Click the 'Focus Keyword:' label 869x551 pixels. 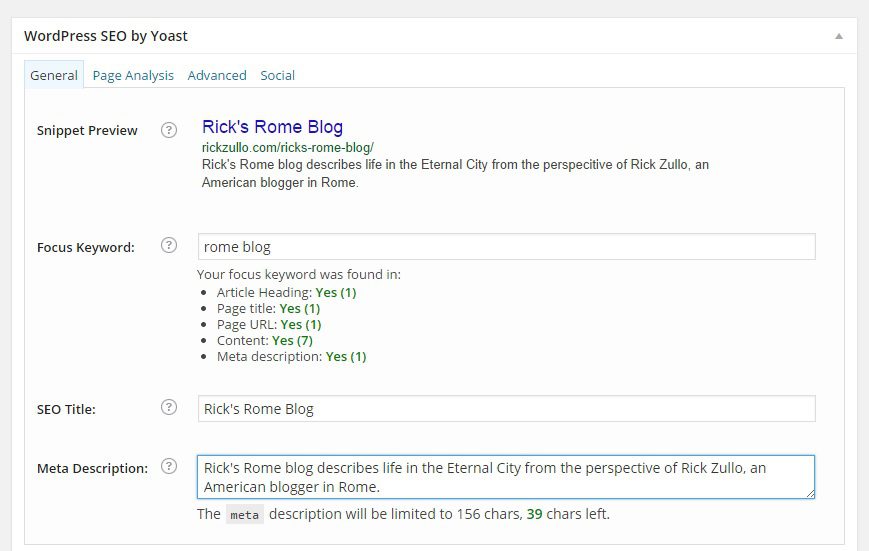pyautogui.click(x=86, y=247)
